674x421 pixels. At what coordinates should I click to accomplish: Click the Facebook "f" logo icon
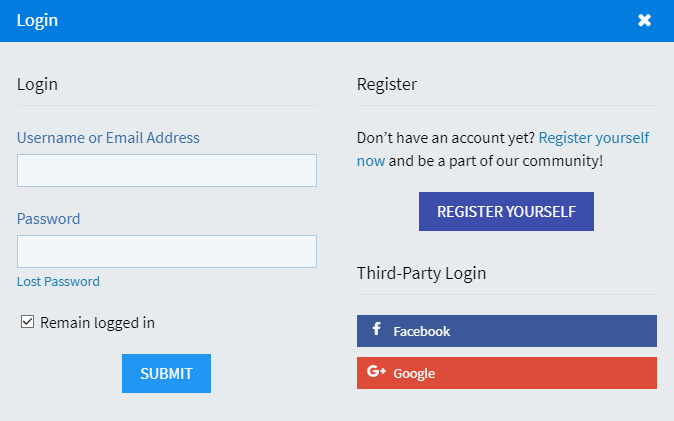(376, 329)
